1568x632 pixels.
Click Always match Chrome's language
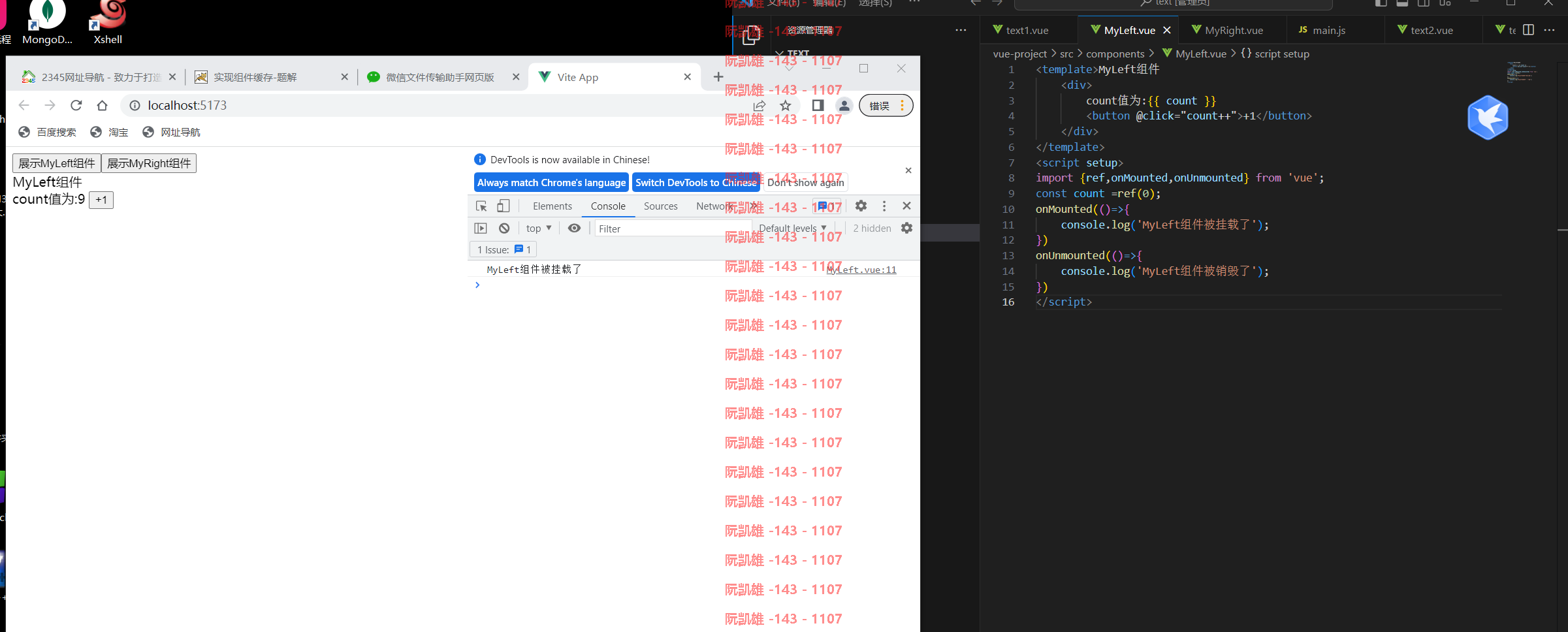point(551,183)
